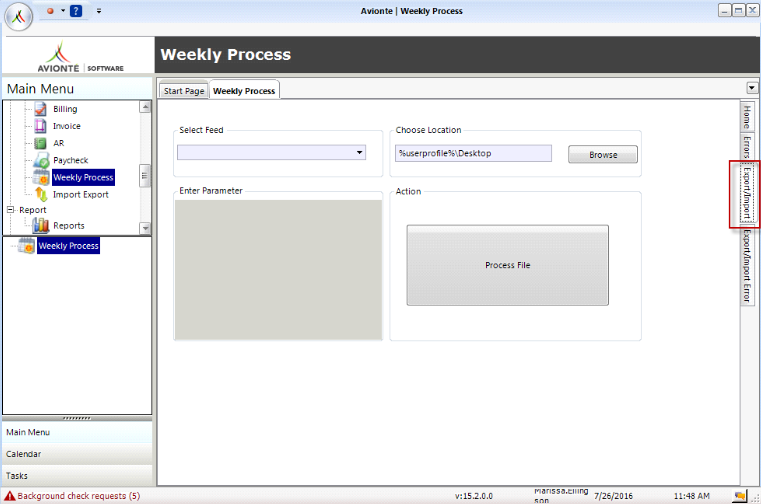Click the splitter grip above the Main Menu bar

click(x=77, y=418)
